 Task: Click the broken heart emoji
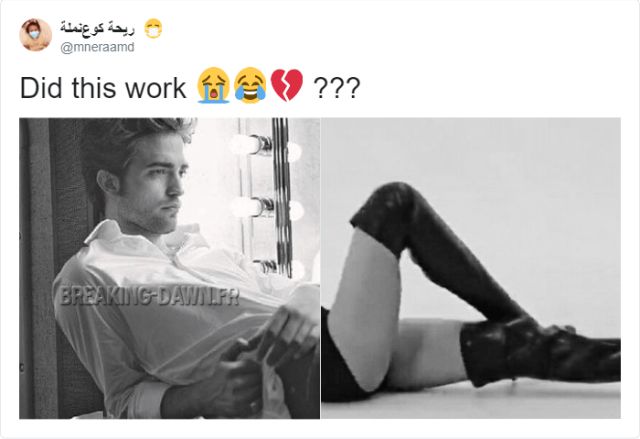click(x=287, y=85)
